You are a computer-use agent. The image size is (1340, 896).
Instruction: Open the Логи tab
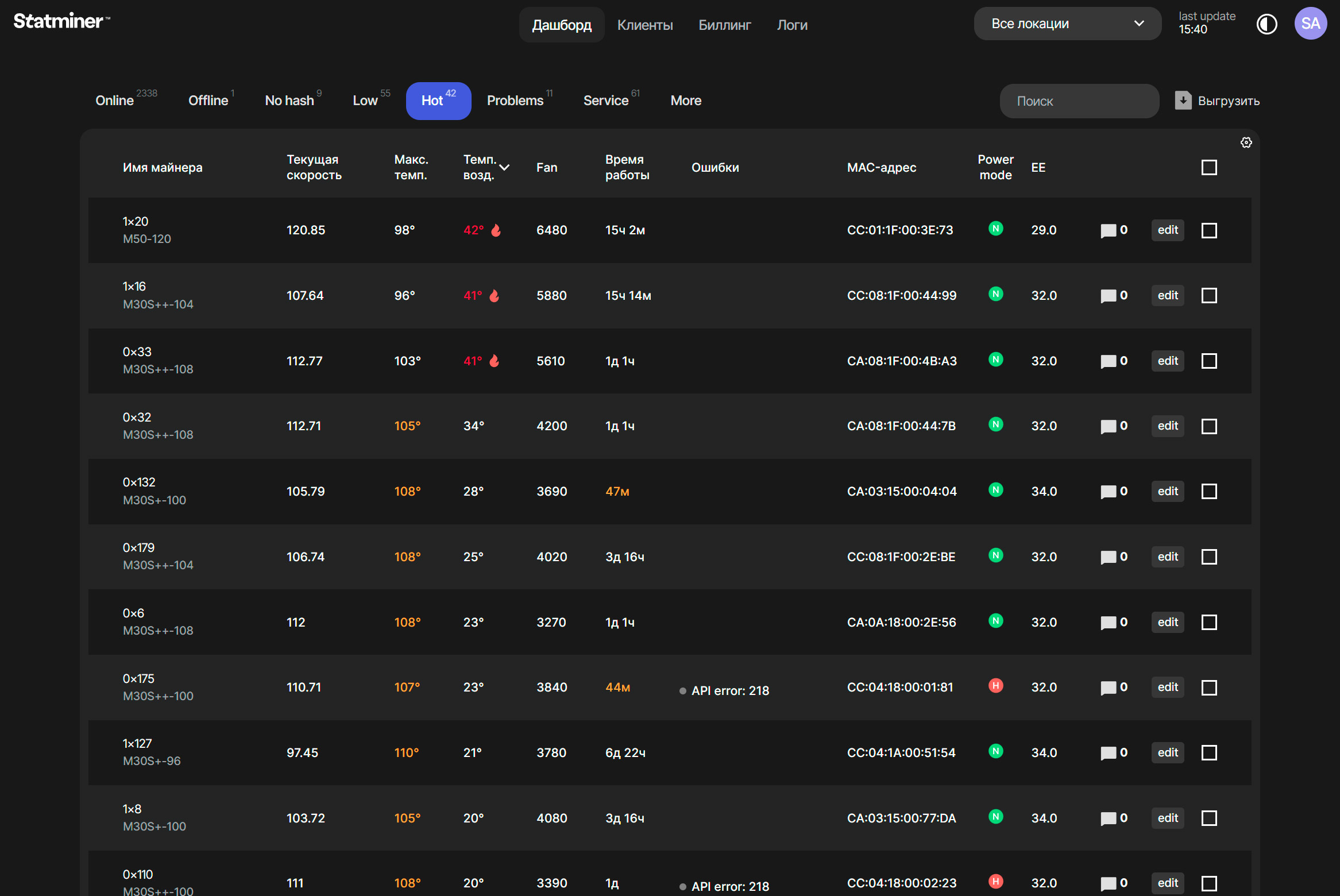(792, 25)
